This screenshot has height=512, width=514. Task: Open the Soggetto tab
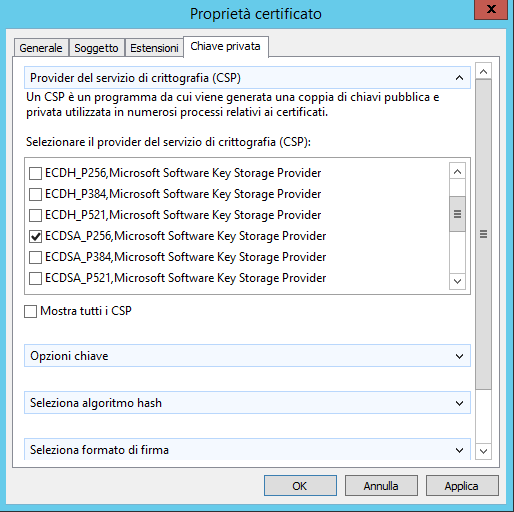click(96, 48)
